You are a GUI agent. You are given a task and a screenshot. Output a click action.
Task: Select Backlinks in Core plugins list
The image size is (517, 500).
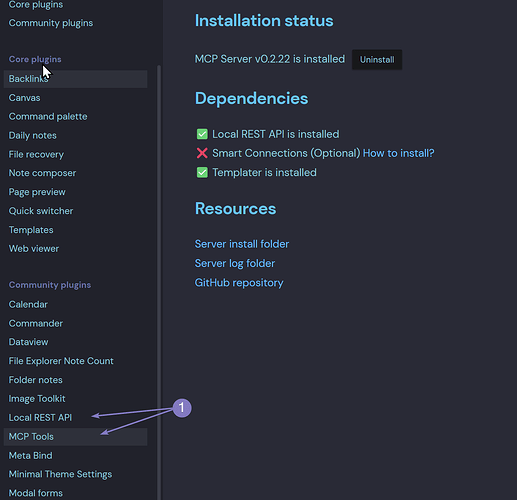pyautogui.click(x=75, y=79)
